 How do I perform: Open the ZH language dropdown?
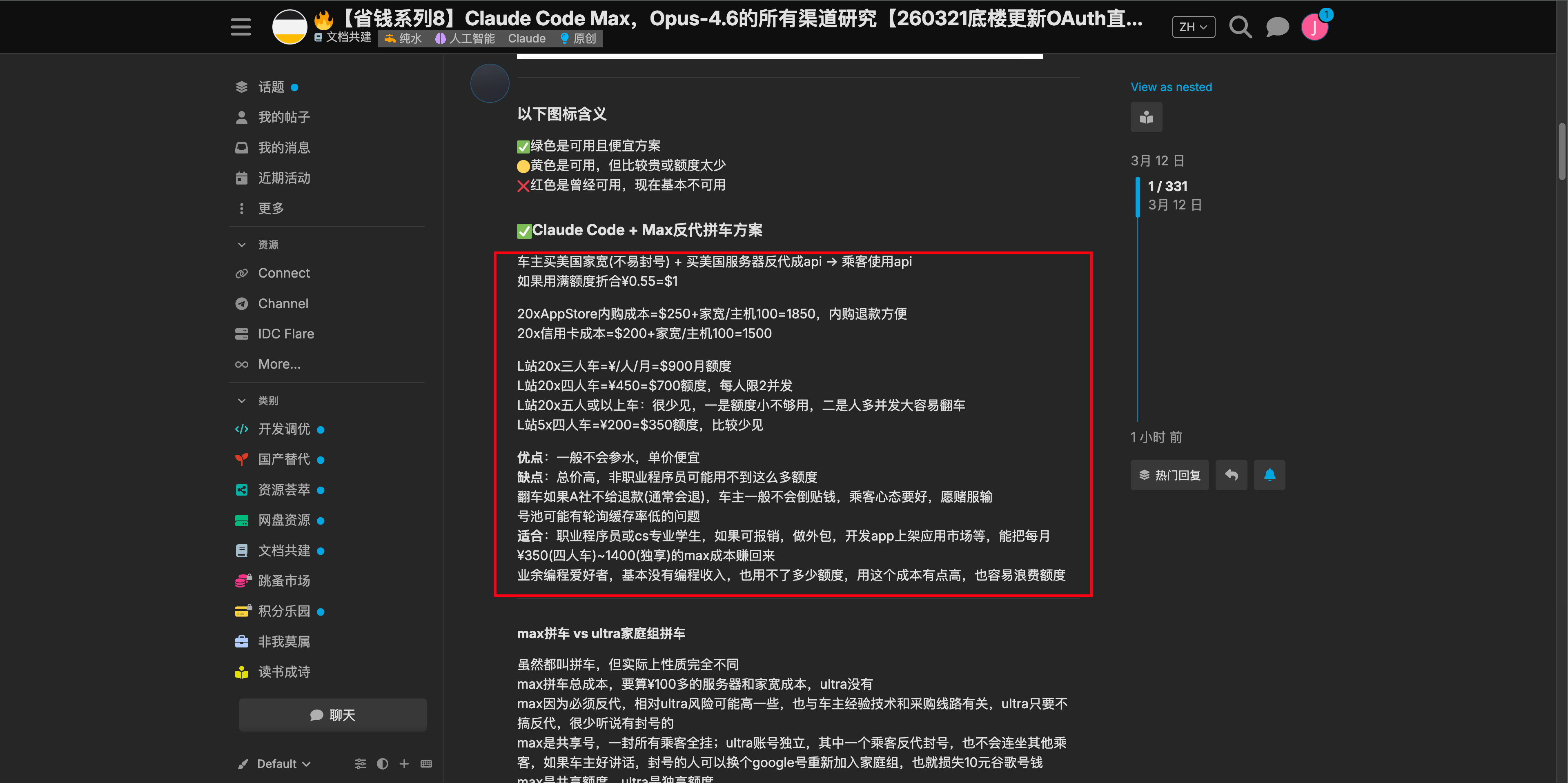pos(1193,27)
